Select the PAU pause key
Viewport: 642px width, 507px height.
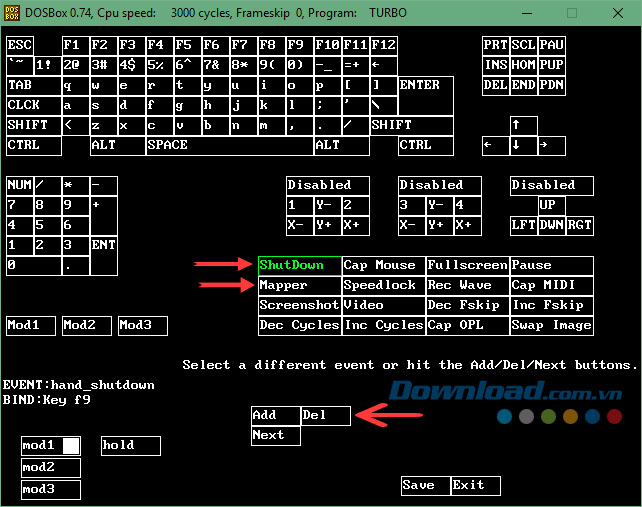(552, 45)
